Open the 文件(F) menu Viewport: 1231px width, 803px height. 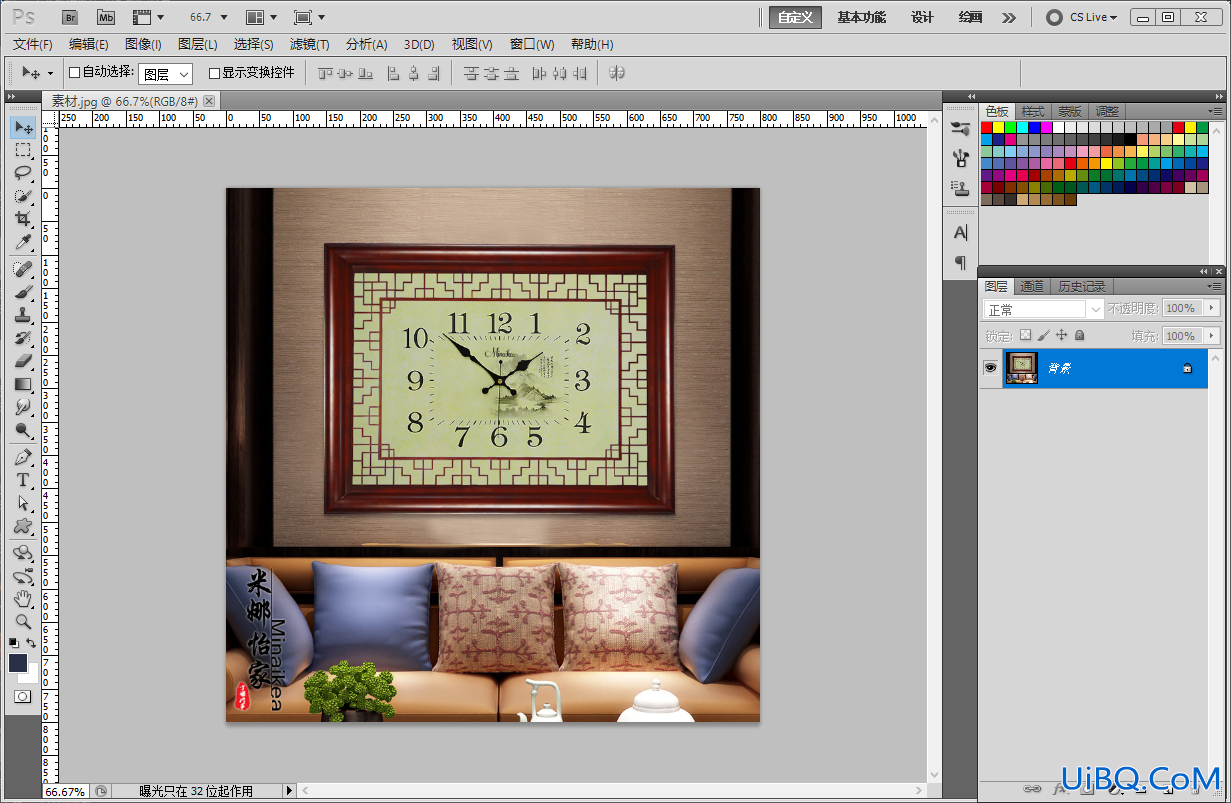(x=33, y=44)
